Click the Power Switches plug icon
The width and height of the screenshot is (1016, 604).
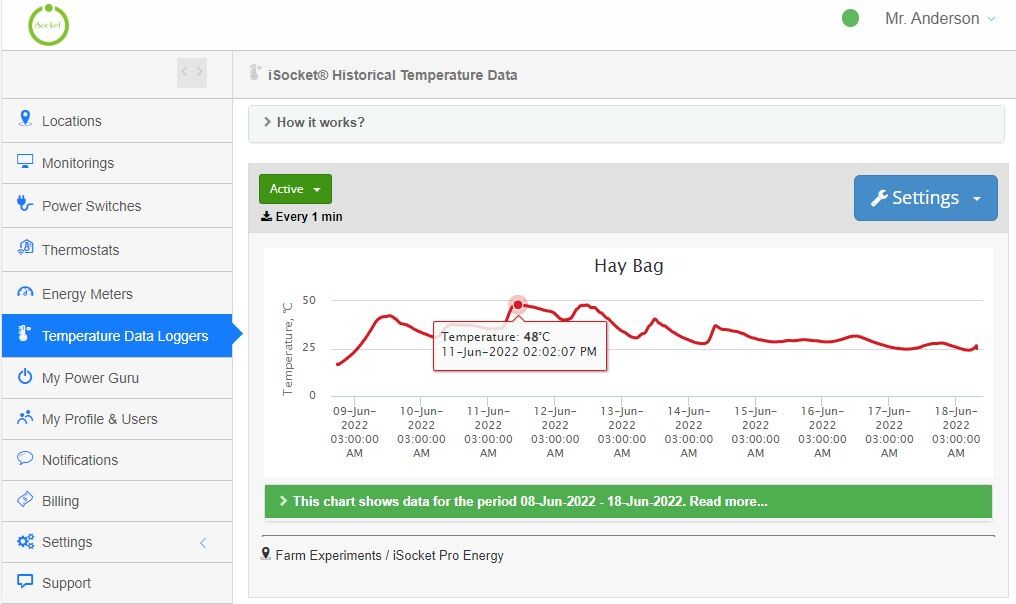pyautogui.click(x=25, y=203)
